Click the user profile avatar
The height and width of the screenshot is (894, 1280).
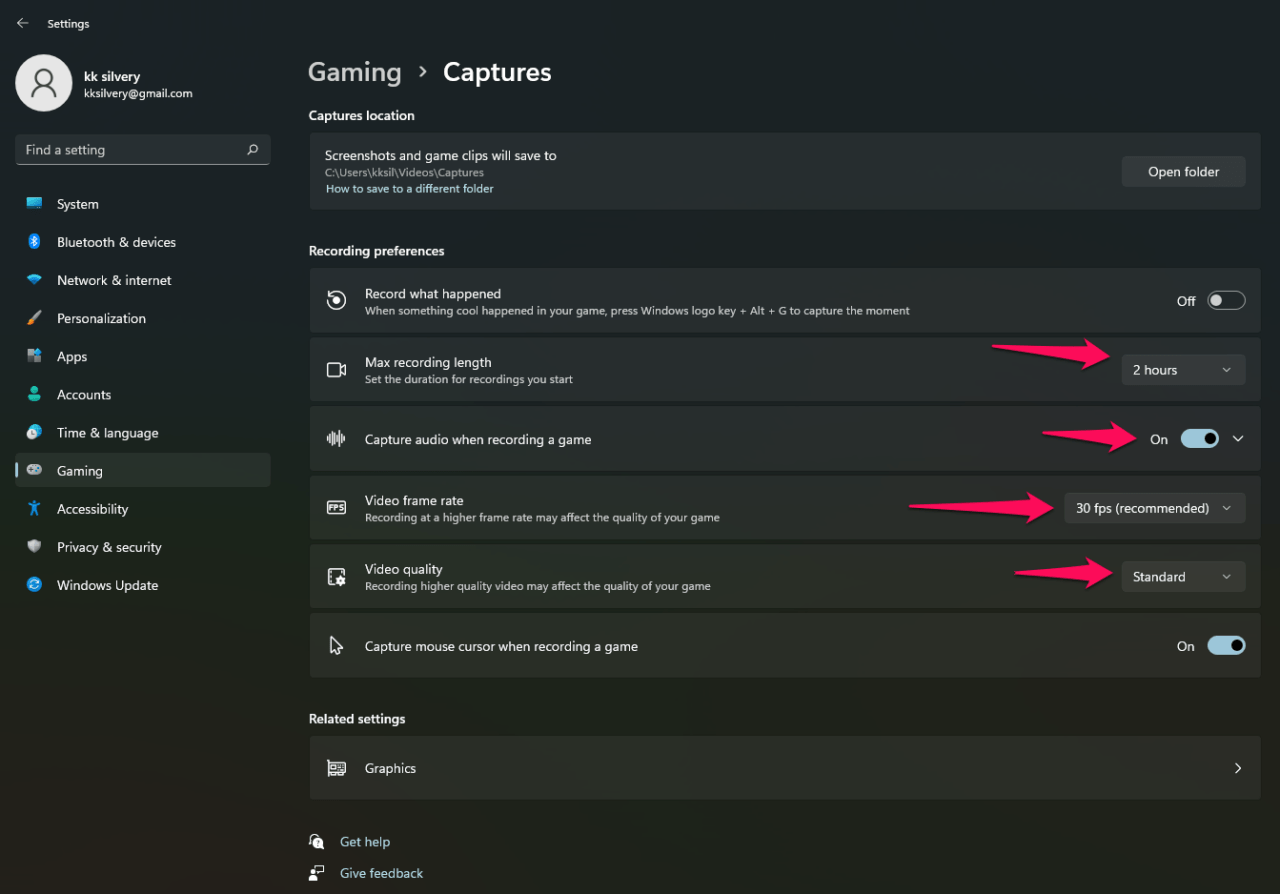coord(43,83)
